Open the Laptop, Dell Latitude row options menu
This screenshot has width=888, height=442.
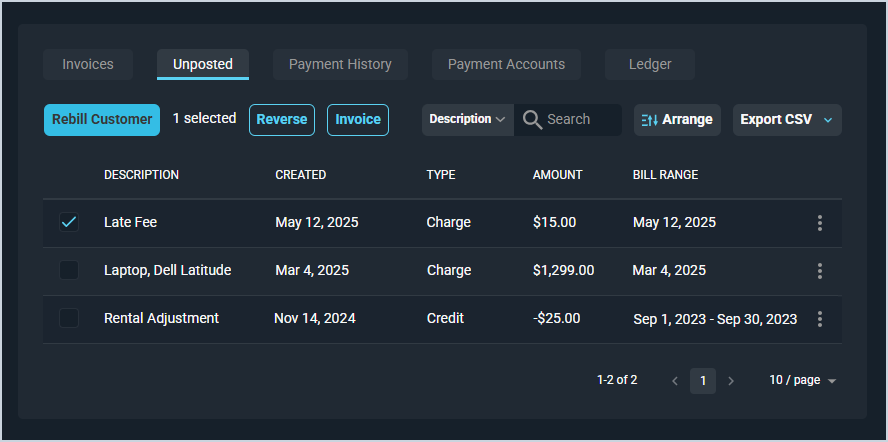coord(820,271)
